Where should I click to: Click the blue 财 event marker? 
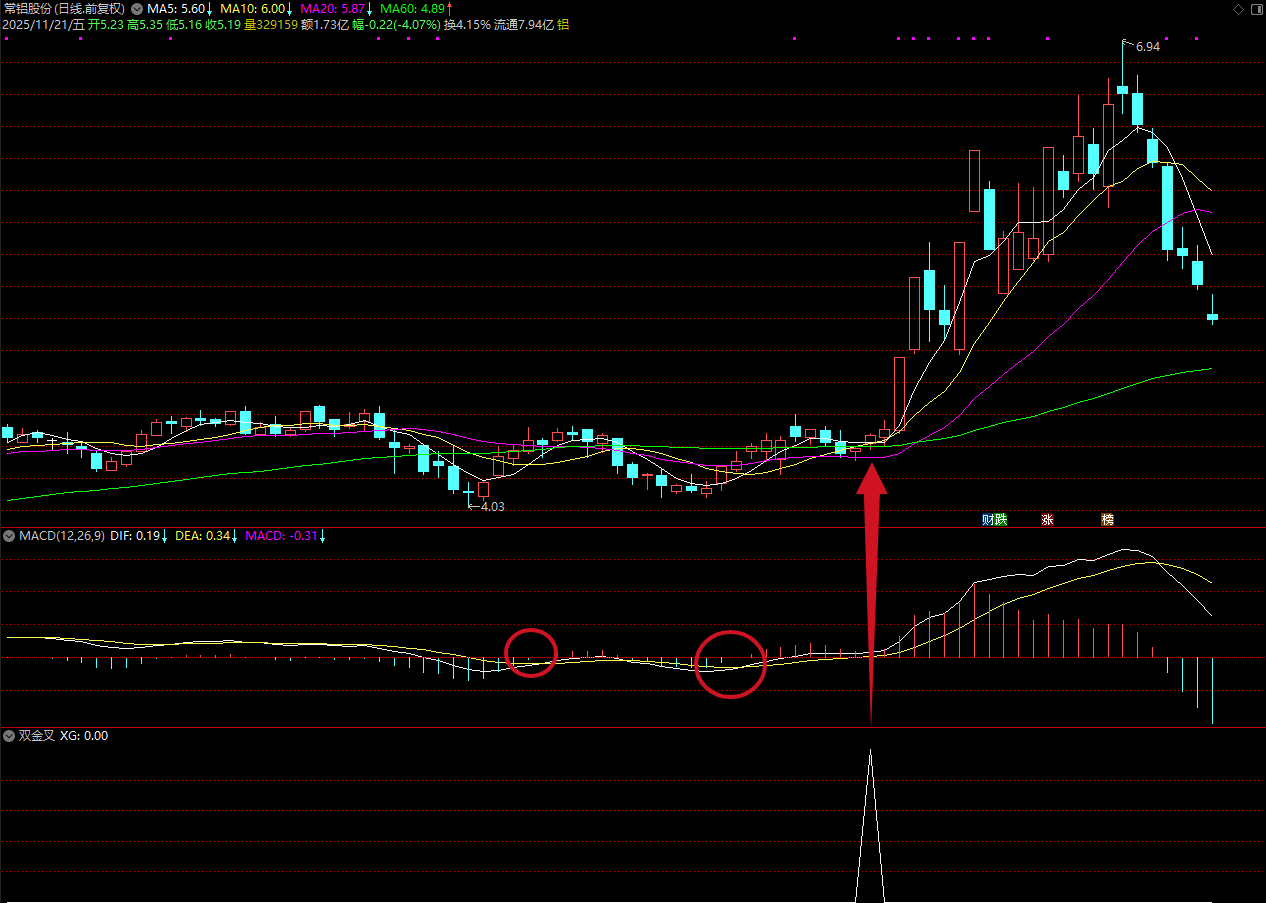click(x=988, y=519)
